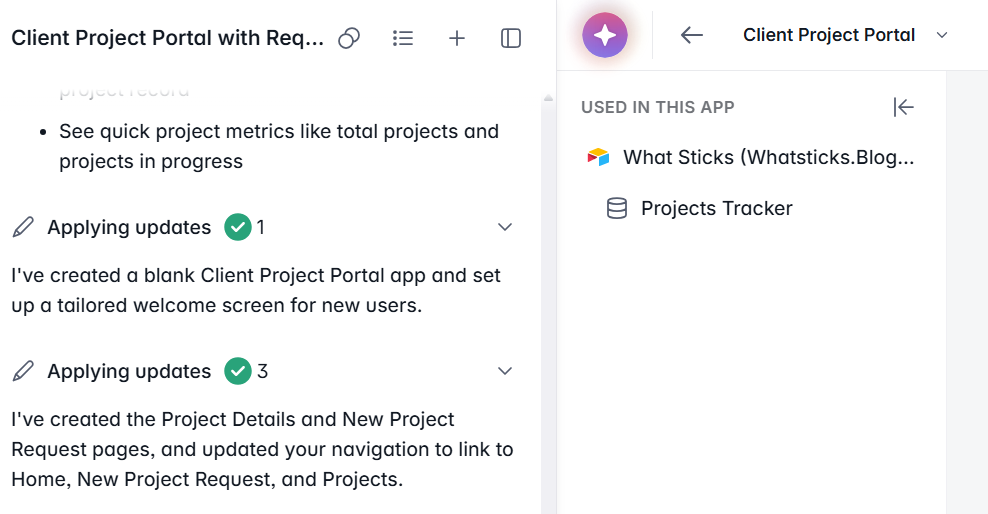This screenshot has width=988, height=514.
Task: Click bullet about quick project metrics
Action: tap(279, 146)
